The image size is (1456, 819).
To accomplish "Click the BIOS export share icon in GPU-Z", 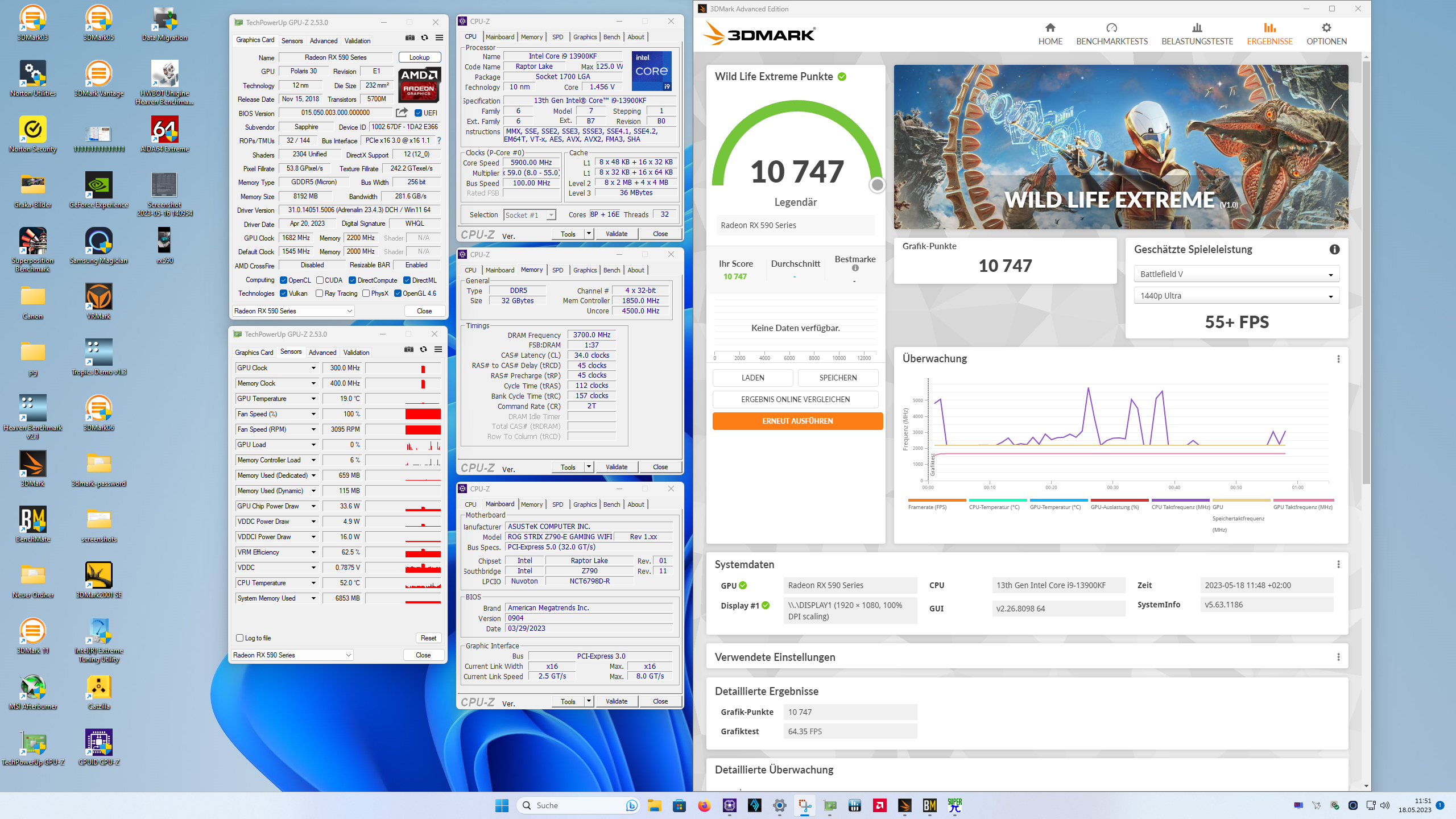I will (x=402, y=113).
